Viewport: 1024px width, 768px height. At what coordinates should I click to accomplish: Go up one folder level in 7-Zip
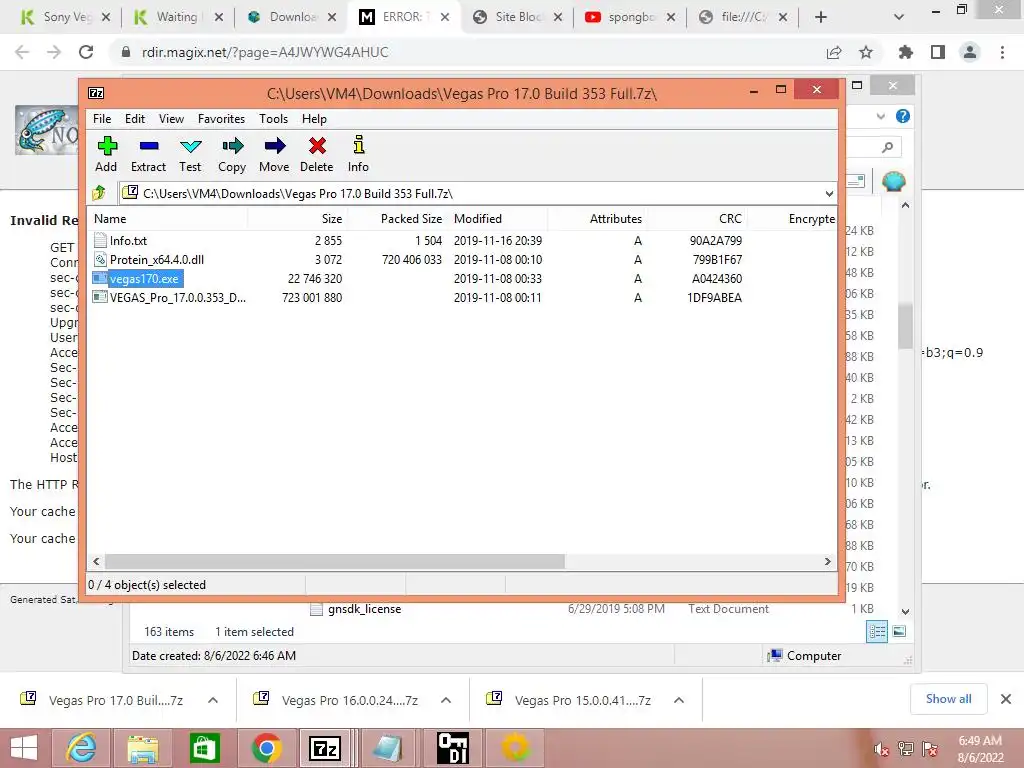pos(99,193)
